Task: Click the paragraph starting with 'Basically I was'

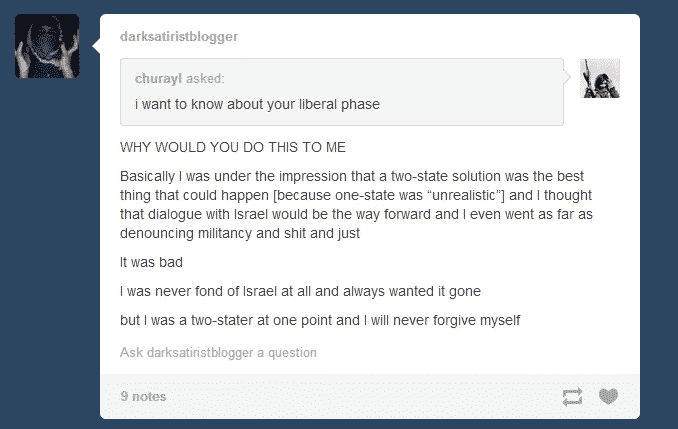Action: tap(356, 205)
